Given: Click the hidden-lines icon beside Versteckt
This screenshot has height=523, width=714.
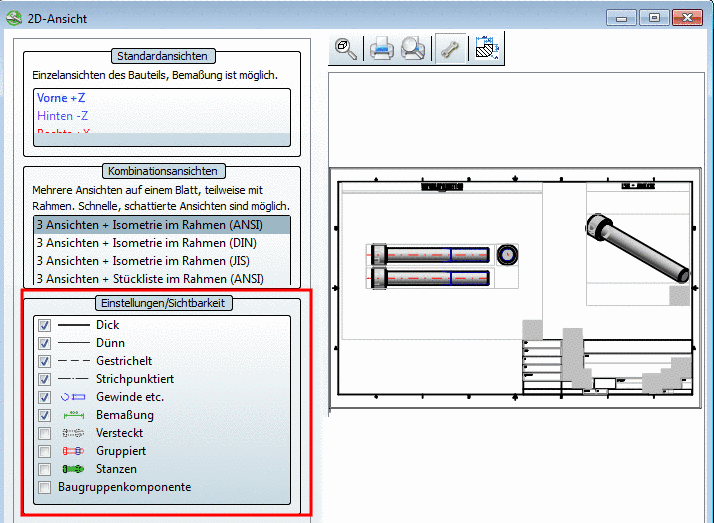Looking at the screenshot, I should coord(73,433).
